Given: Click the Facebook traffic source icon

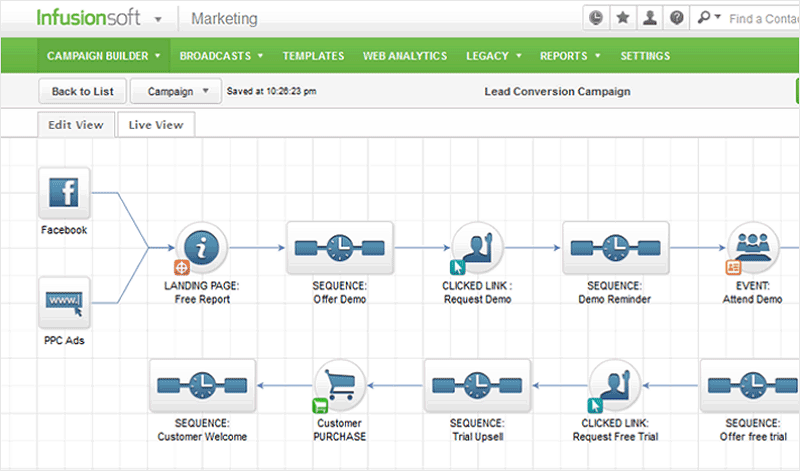Looking at the screenshot, I should (64, 193).
